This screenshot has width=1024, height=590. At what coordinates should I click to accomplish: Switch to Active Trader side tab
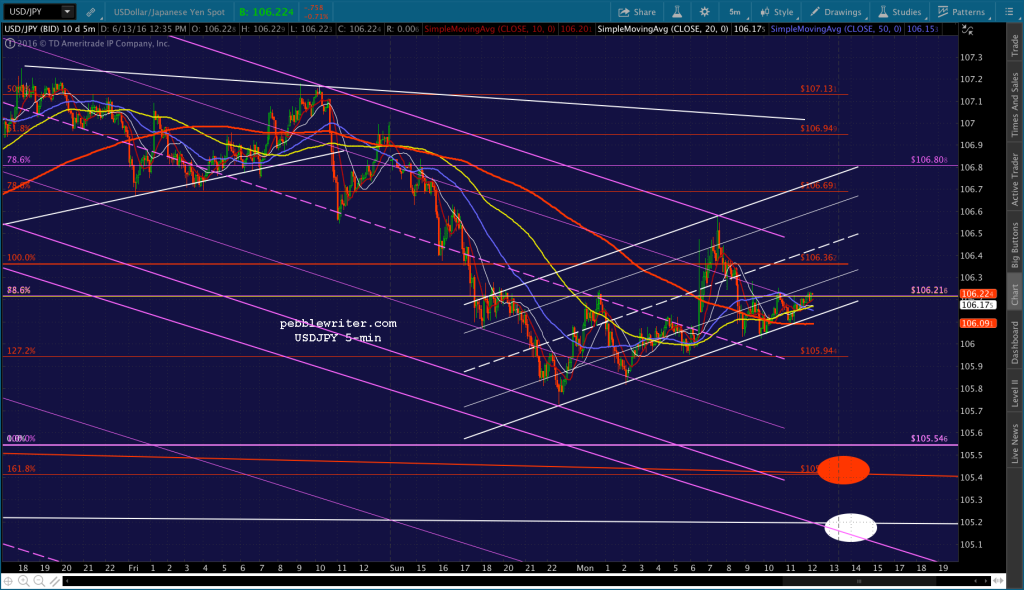1015,179
